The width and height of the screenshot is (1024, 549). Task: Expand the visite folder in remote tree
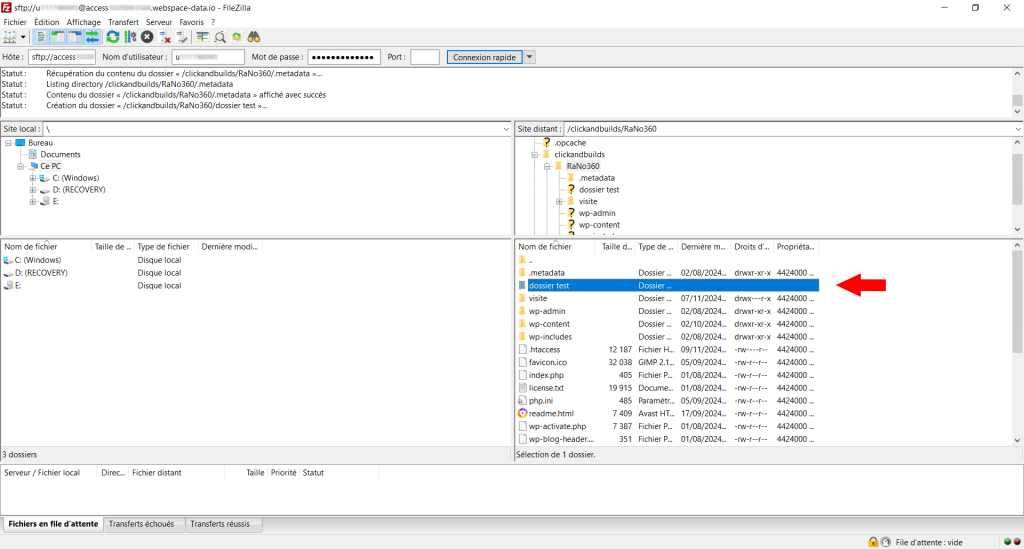pyautogui.click(x=559, y=201)
